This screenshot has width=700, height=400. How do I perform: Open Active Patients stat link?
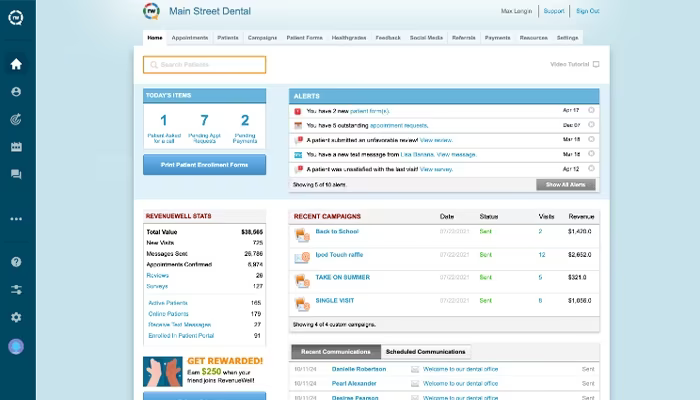[168, 303]
